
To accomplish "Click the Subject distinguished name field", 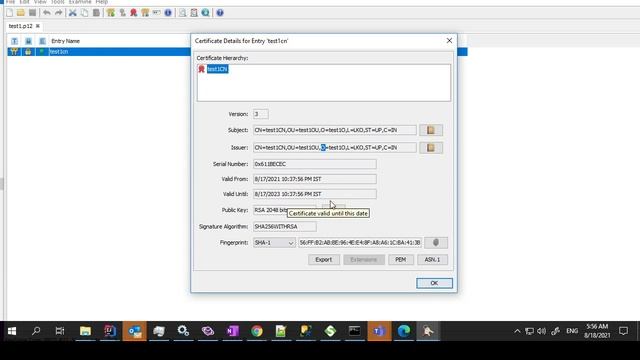I will [335, 130].
